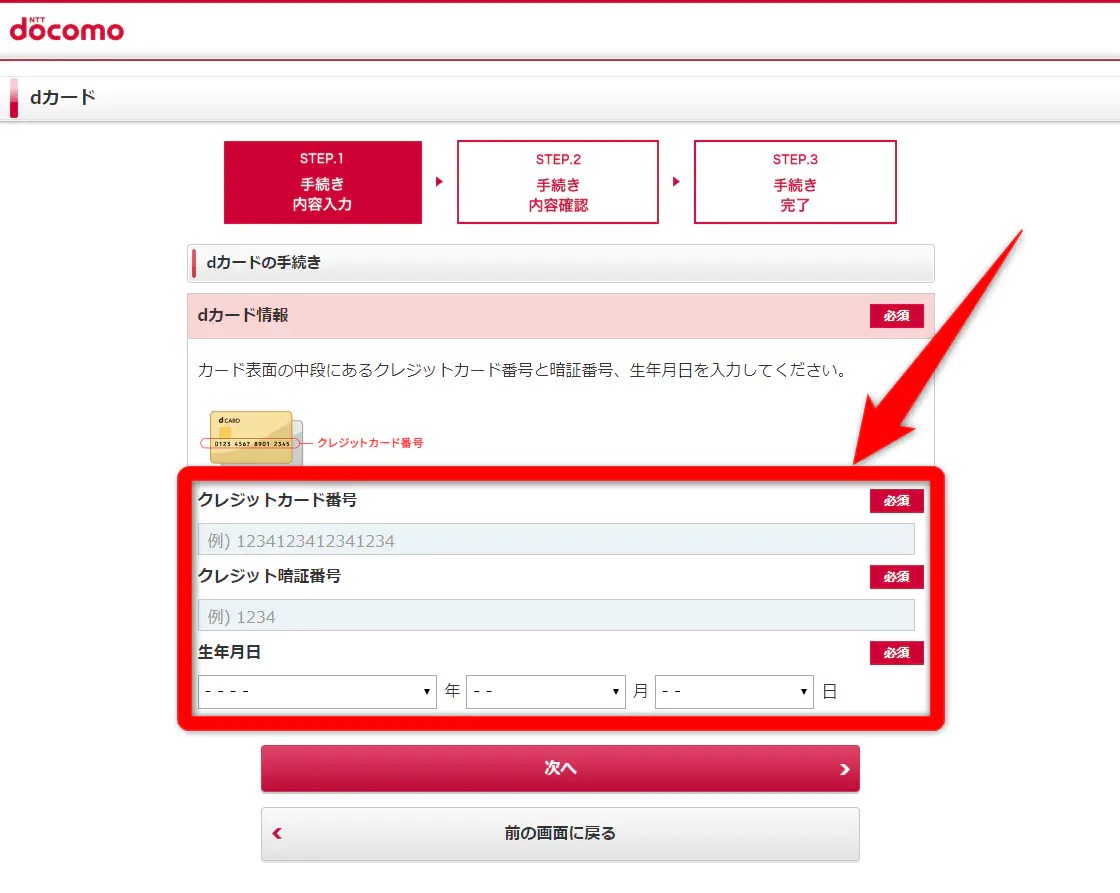Click into the クレジット暗証番号 input field

click(556, 615)
